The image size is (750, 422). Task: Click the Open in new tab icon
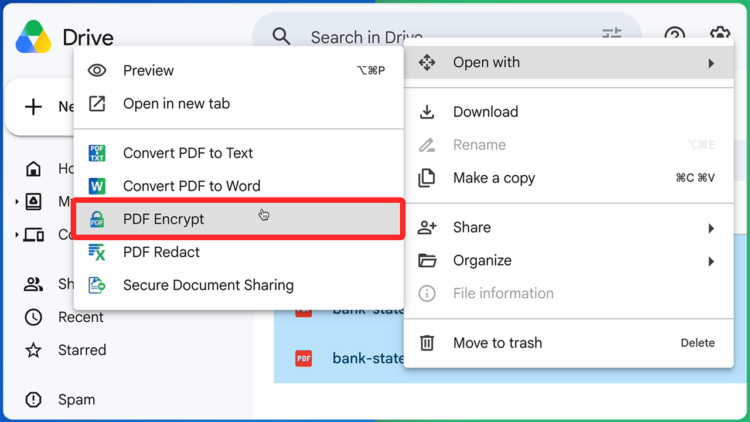97,103
